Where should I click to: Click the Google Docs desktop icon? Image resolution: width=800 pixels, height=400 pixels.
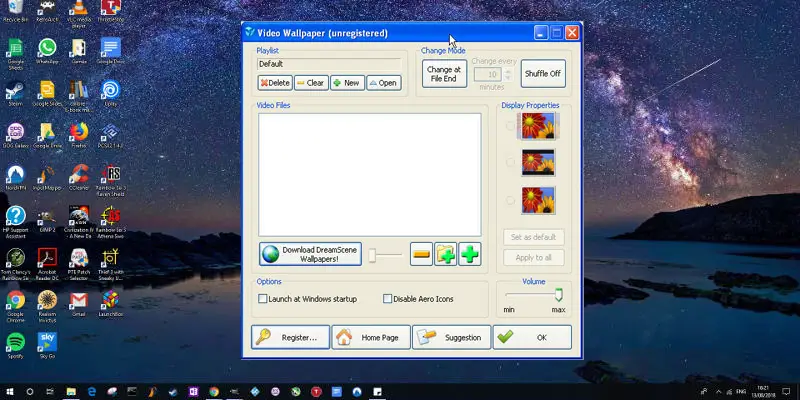pyautogui.click(x=110, y=52)
